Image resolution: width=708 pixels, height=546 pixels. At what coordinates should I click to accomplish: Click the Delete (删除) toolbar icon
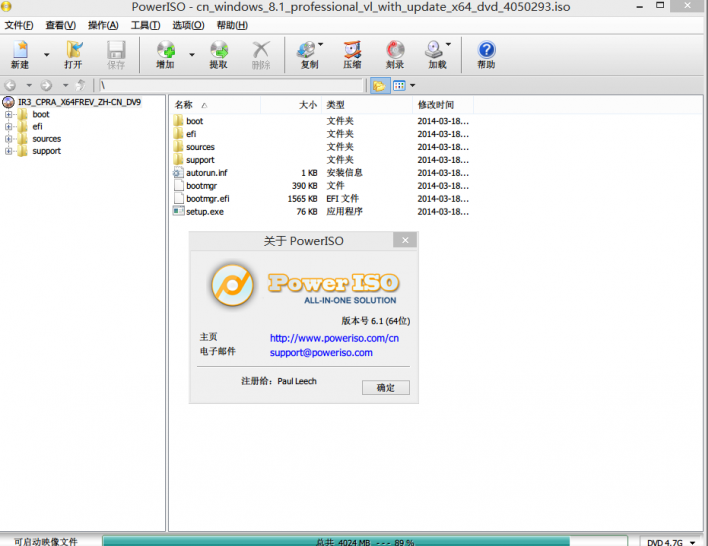point(261,55)
